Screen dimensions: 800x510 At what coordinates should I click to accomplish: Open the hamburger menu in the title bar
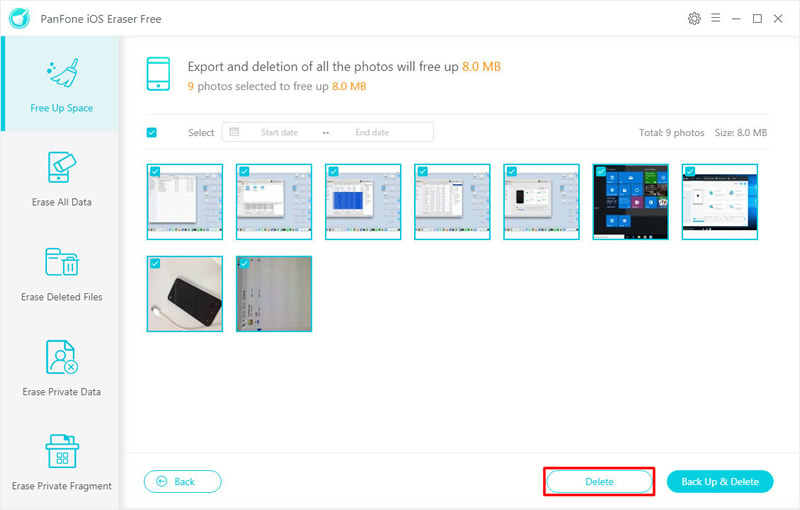pyautogui.click(x=716, y=18)
